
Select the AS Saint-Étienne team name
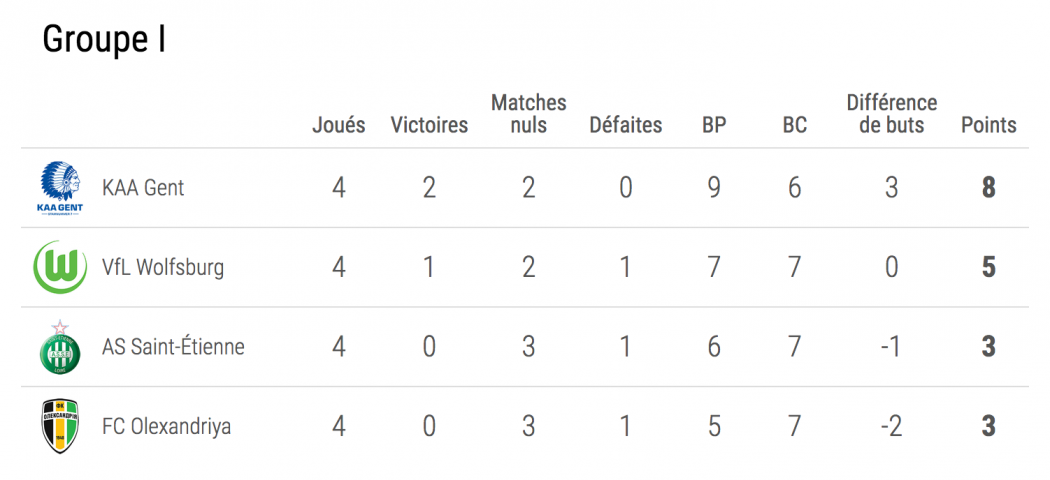tap(173, 346)
